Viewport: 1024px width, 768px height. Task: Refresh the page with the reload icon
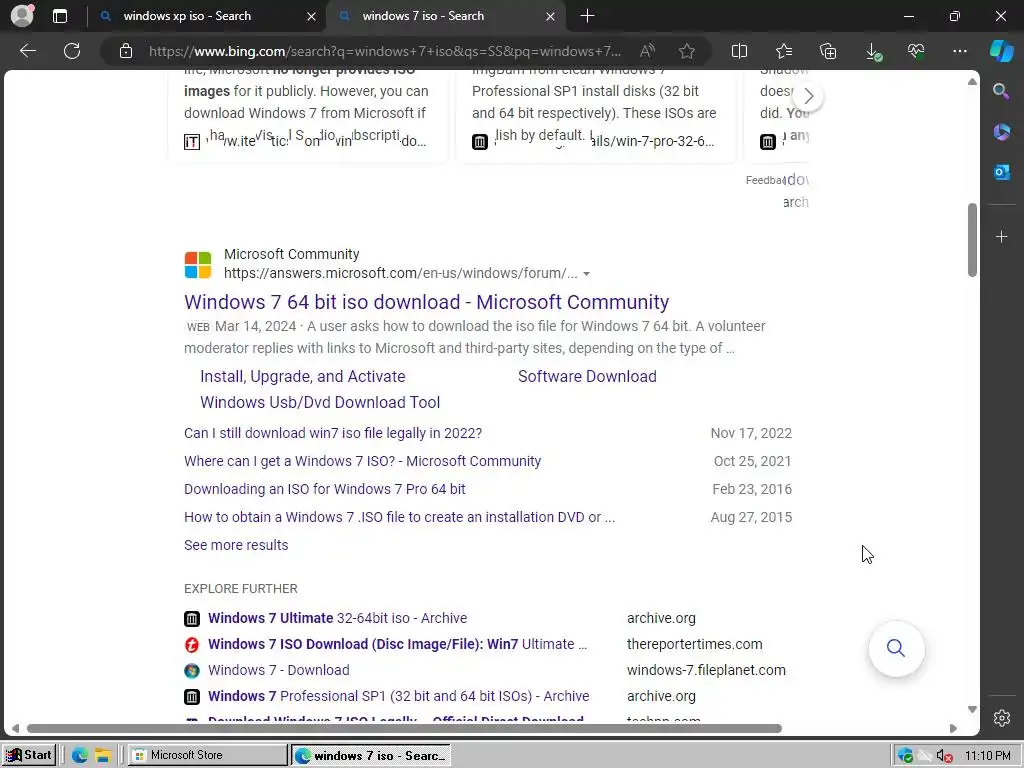[x=72, y=51]
